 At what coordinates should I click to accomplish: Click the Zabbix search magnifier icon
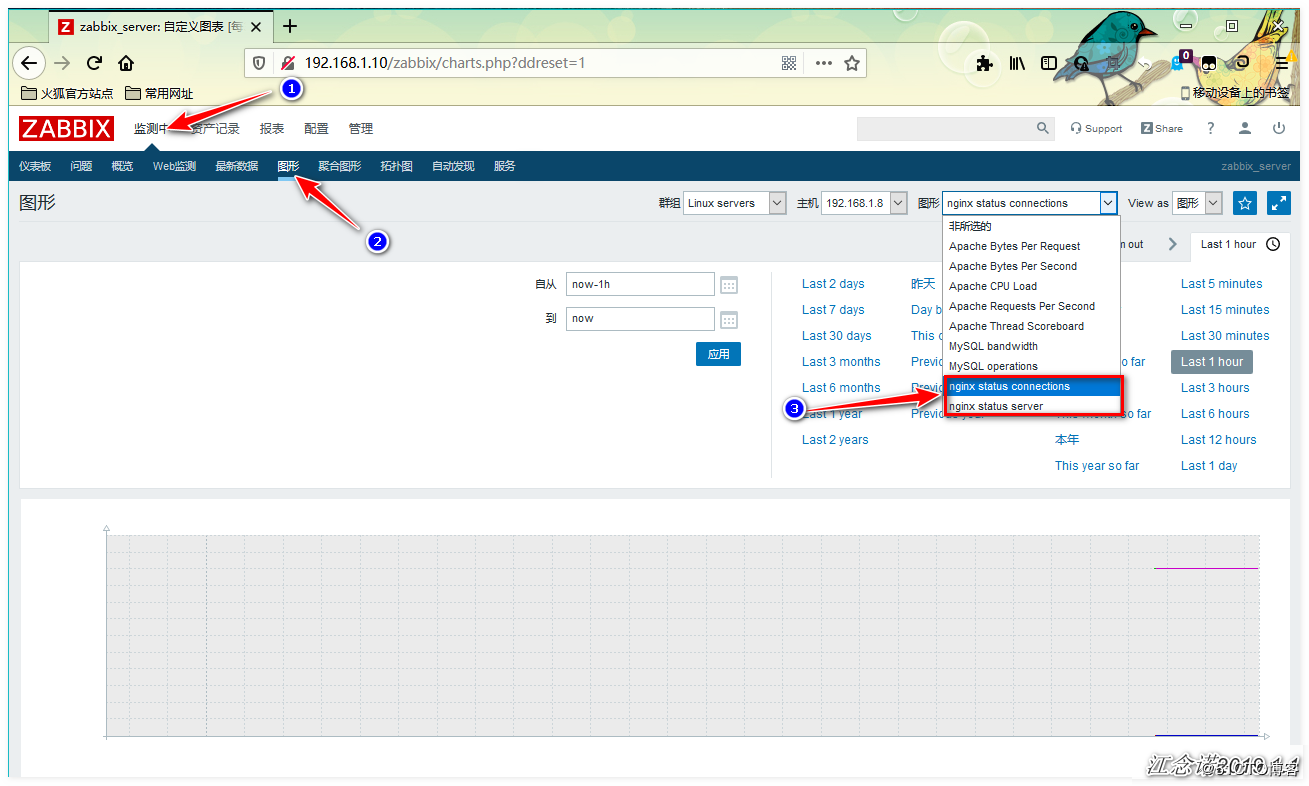pyautogui.click(x=1043, y=128)
